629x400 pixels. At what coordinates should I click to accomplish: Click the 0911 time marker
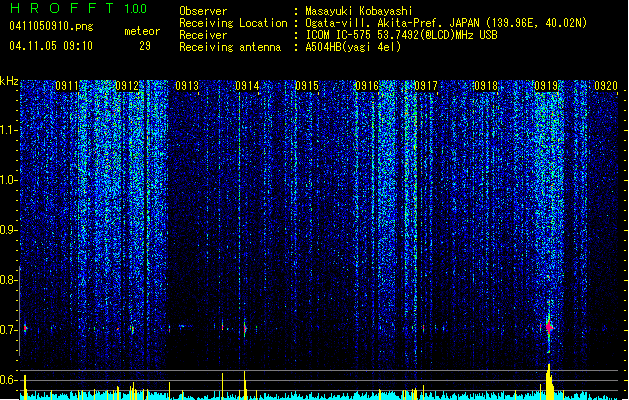67,86
